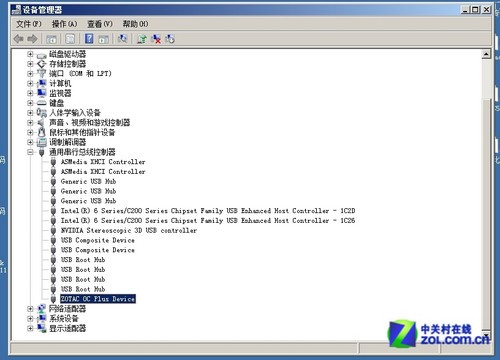
Task: Click the NVIDIA Stereoscopic 3D USB icon
Action: pyautogui.click(x=53, y=230)
